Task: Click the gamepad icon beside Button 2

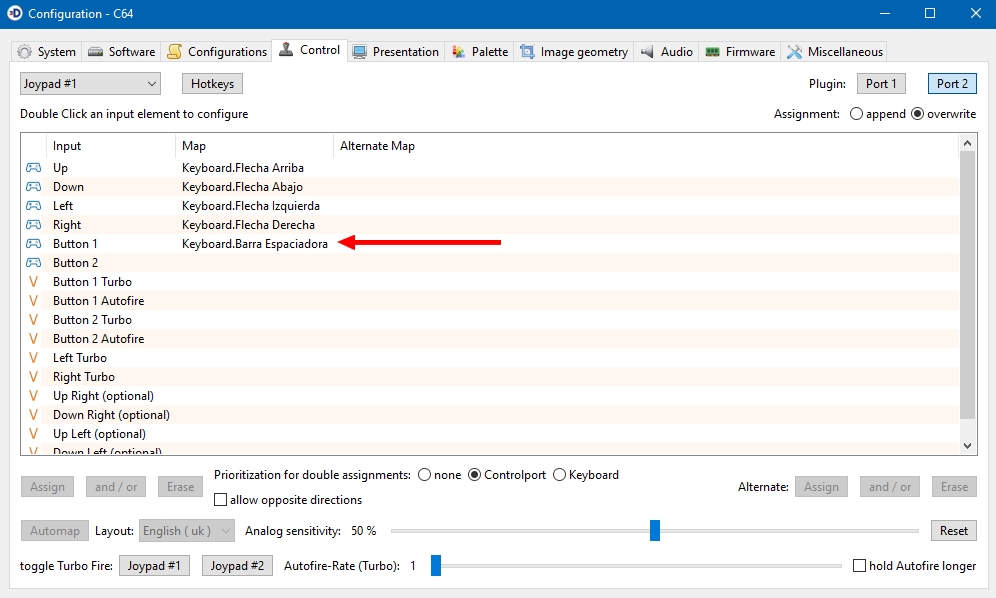Action: point(33,263)
